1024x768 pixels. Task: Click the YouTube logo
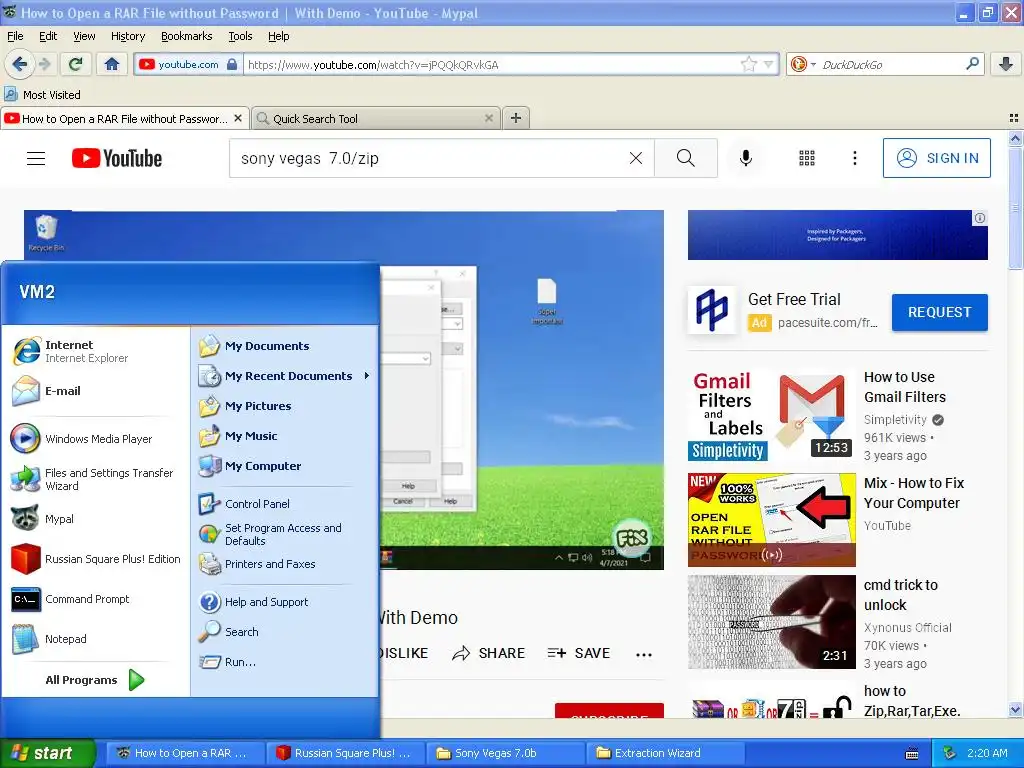tap(117, 158)
